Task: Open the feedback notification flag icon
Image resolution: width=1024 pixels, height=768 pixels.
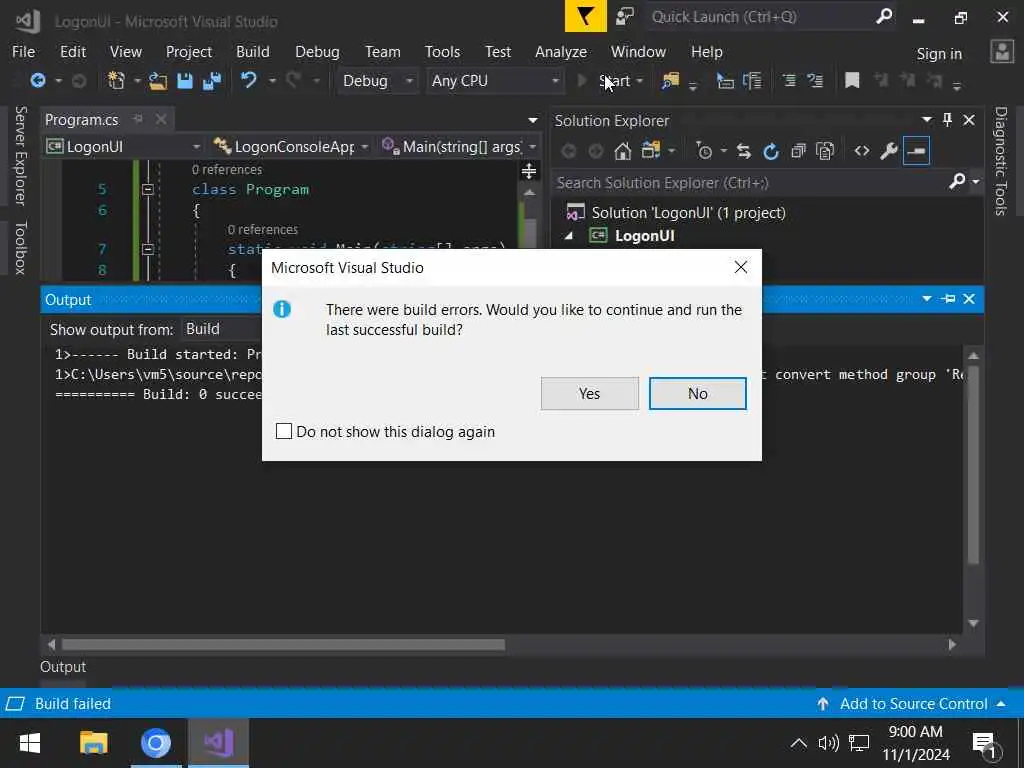Action: click(586, 16)
